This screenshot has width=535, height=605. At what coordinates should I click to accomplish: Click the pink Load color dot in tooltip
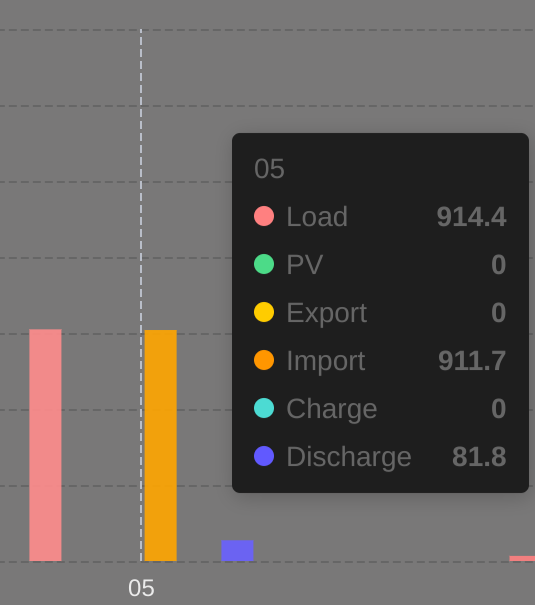(x=264, y=216)
